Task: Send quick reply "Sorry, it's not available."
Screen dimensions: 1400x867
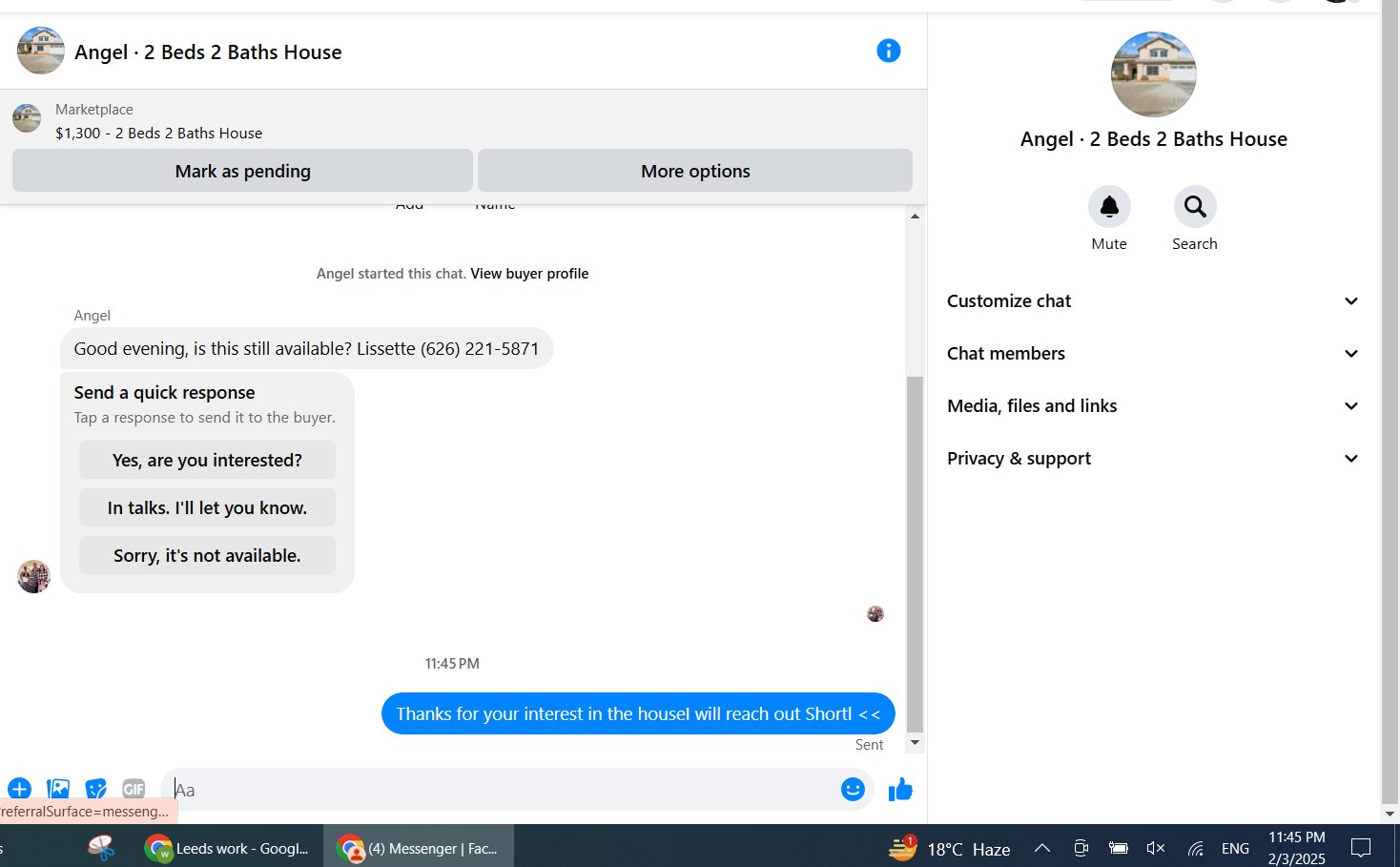Action: (207, 555)
